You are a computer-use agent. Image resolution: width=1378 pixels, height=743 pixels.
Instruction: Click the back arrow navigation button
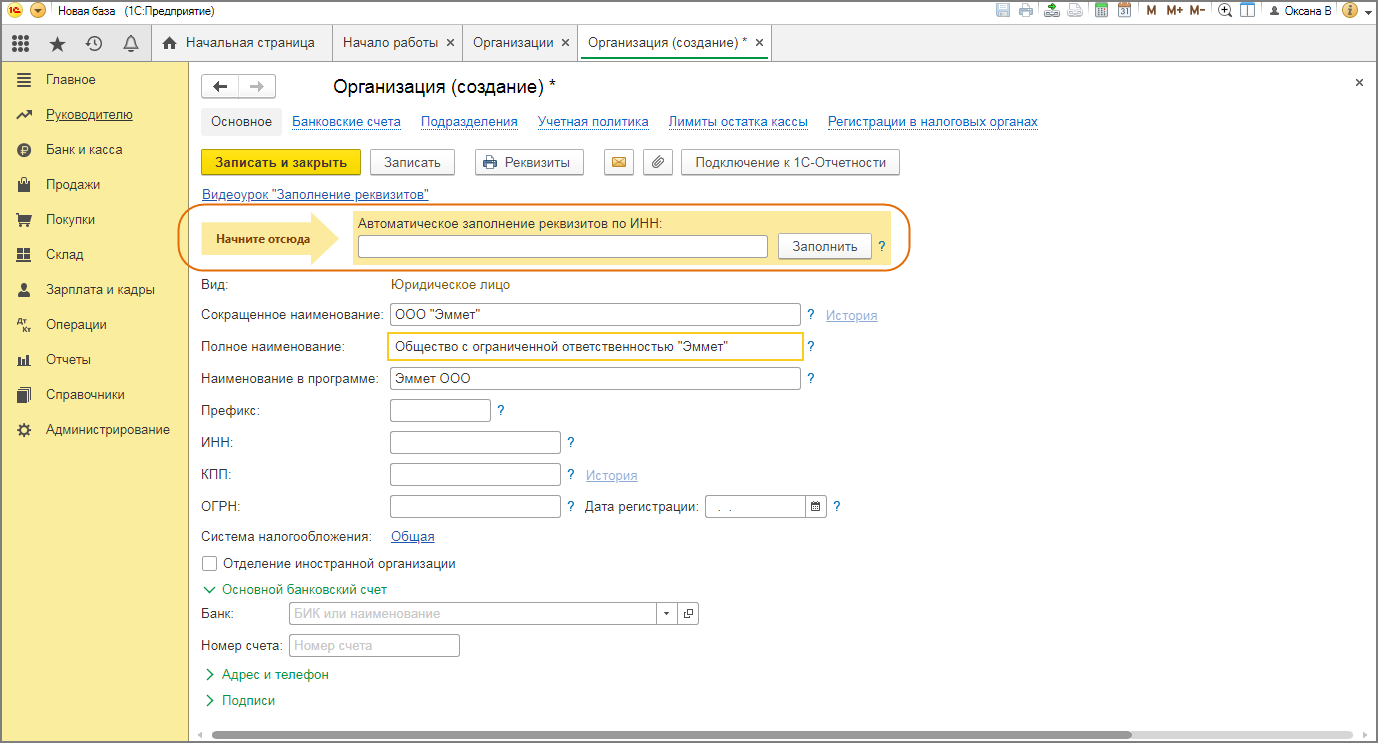tap(220, 86)
